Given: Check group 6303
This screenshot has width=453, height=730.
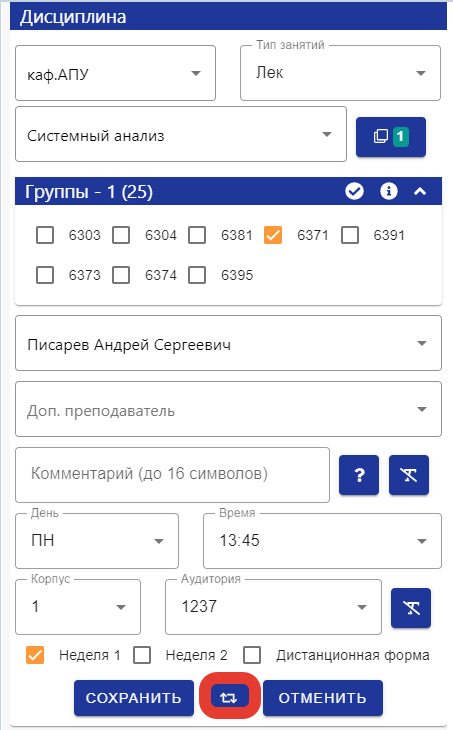Looking at the screenshot, I should (45, 235).
